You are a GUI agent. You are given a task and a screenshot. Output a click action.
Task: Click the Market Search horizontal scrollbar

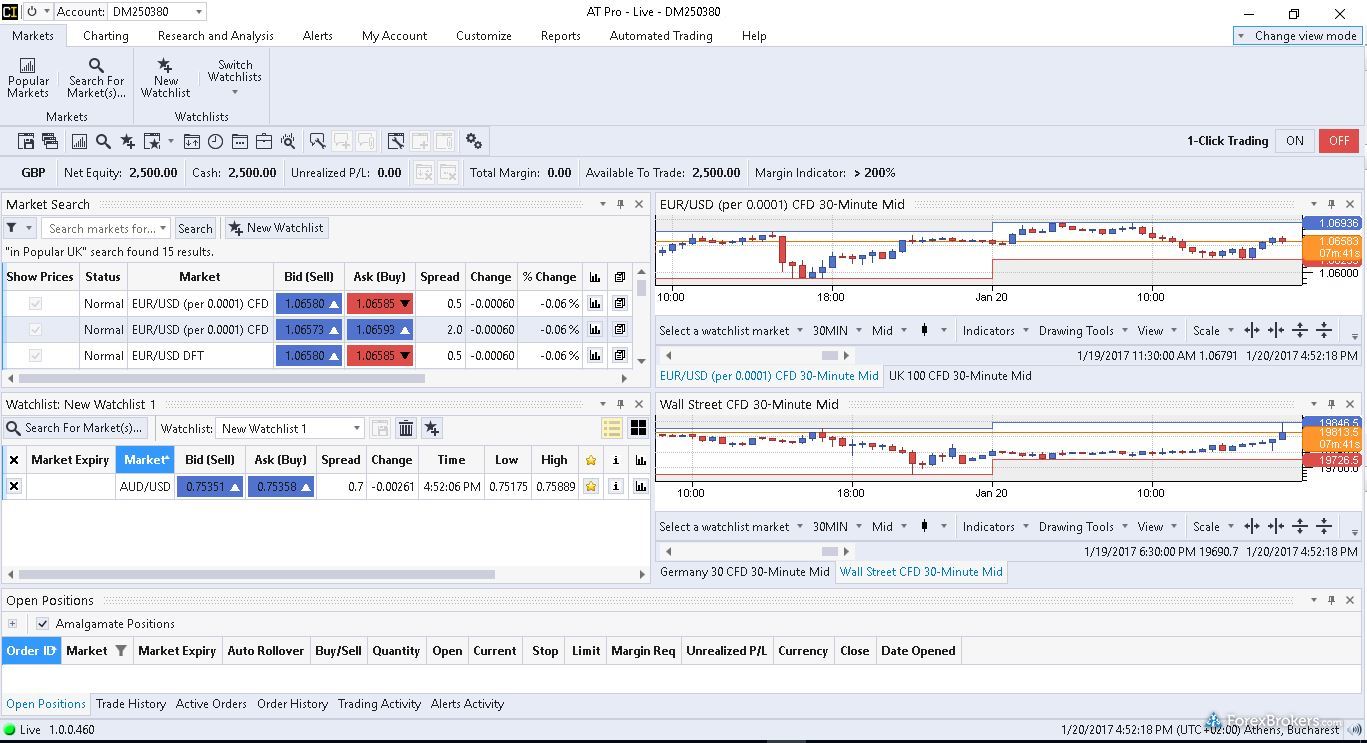tap(222, 378)
